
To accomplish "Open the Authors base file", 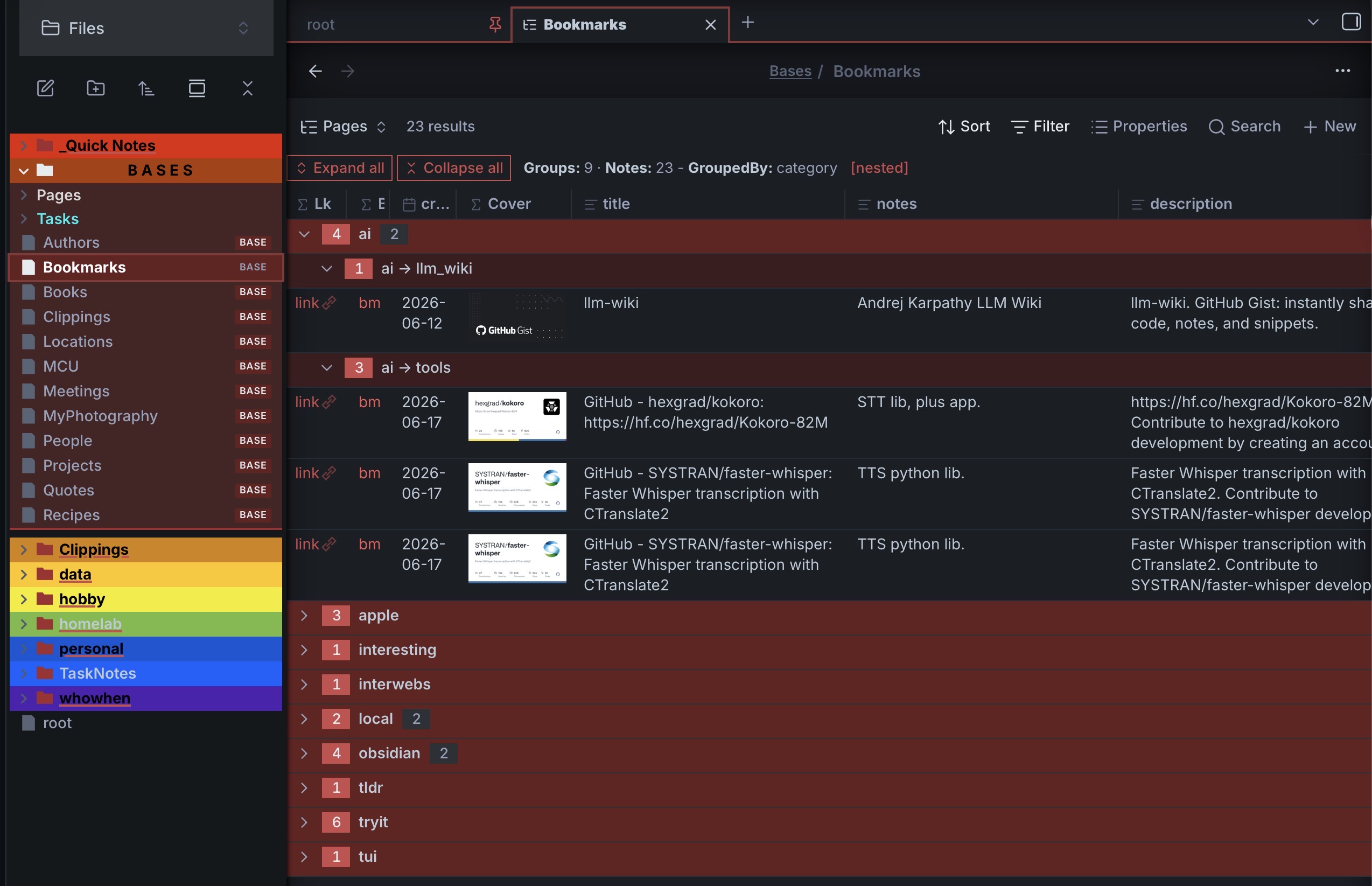I will [x=146, y=242].
